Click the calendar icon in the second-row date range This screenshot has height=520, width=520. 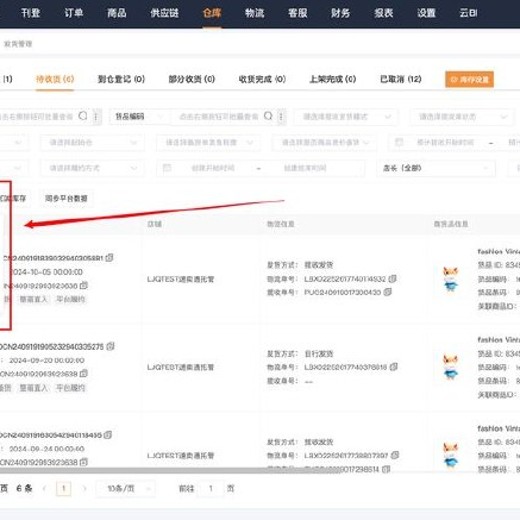pyautogui.click(x=399, y=142)
